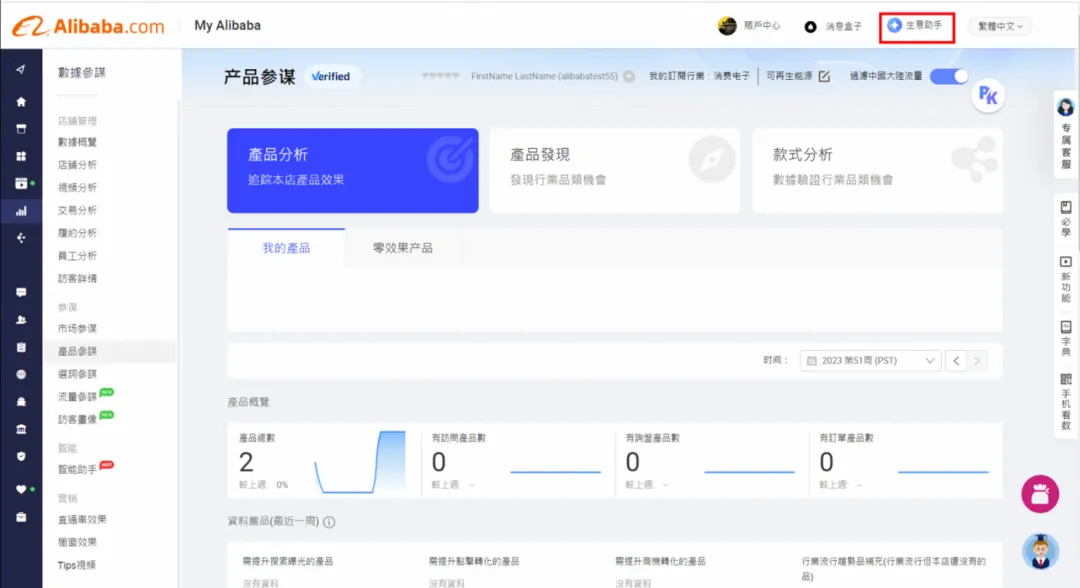The image size is (1080, 588).
Task: Select the 產品發現 card
Action: pyautogui.click(x=614, y=170)
